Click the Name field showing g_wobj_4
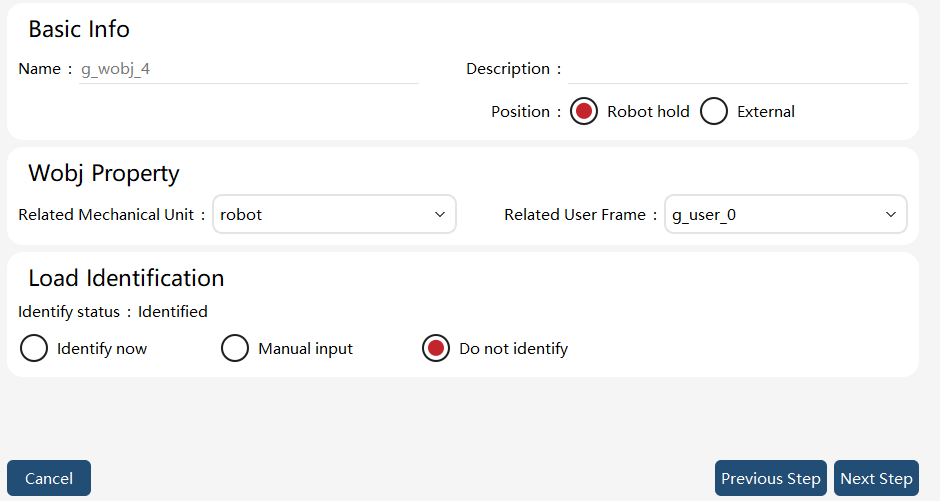 tap(249, 70)
